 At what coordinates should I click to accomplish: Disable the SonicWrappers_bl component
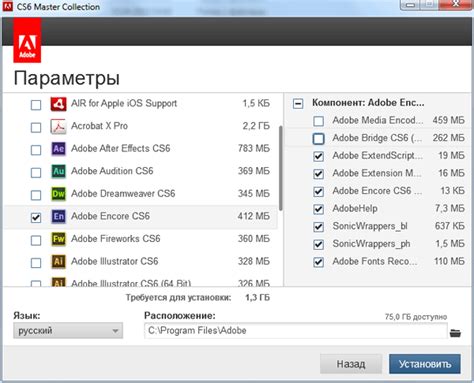pos(318,227)
